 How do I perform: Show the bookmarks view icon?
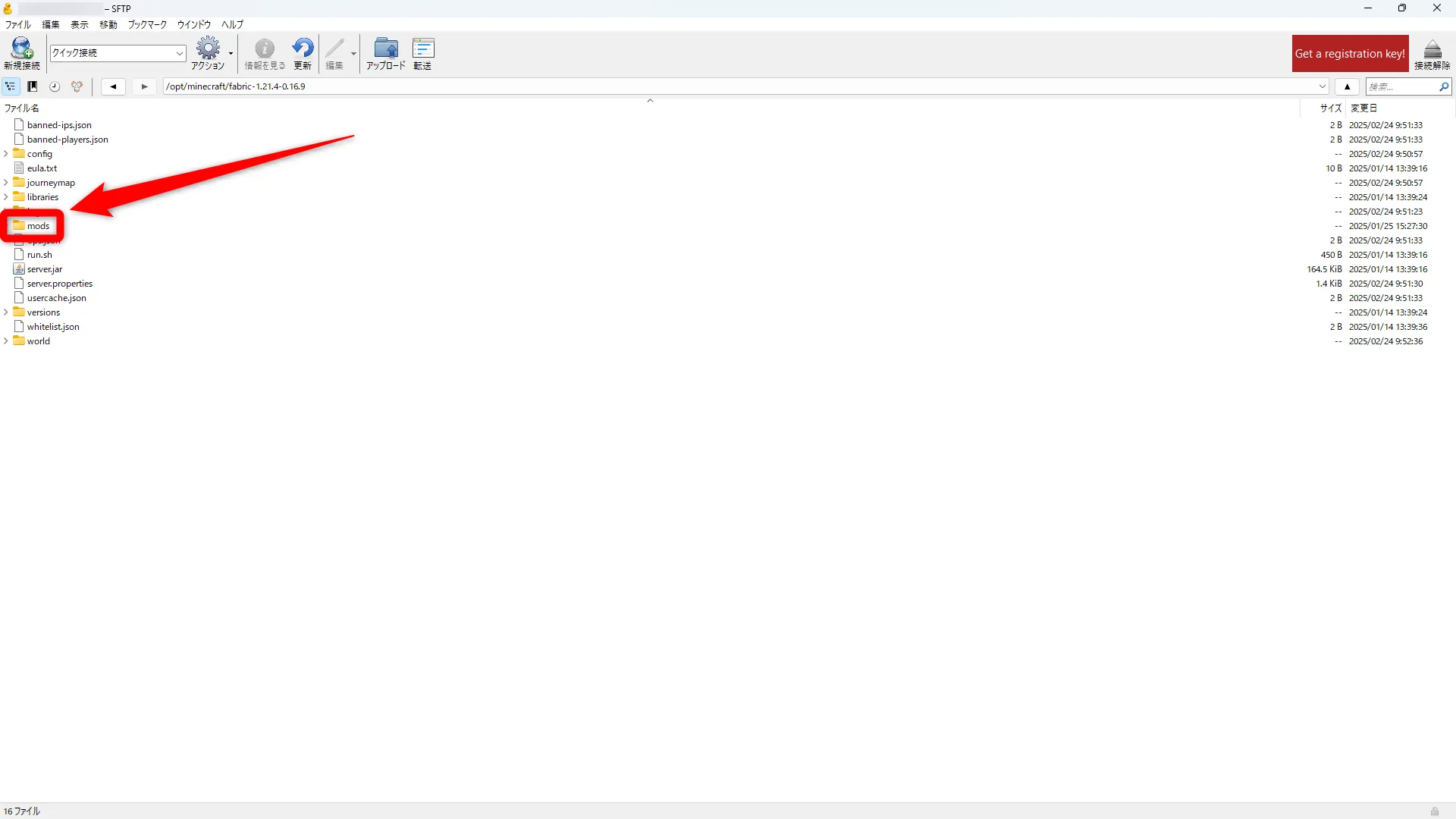click(x=33, y=86)
